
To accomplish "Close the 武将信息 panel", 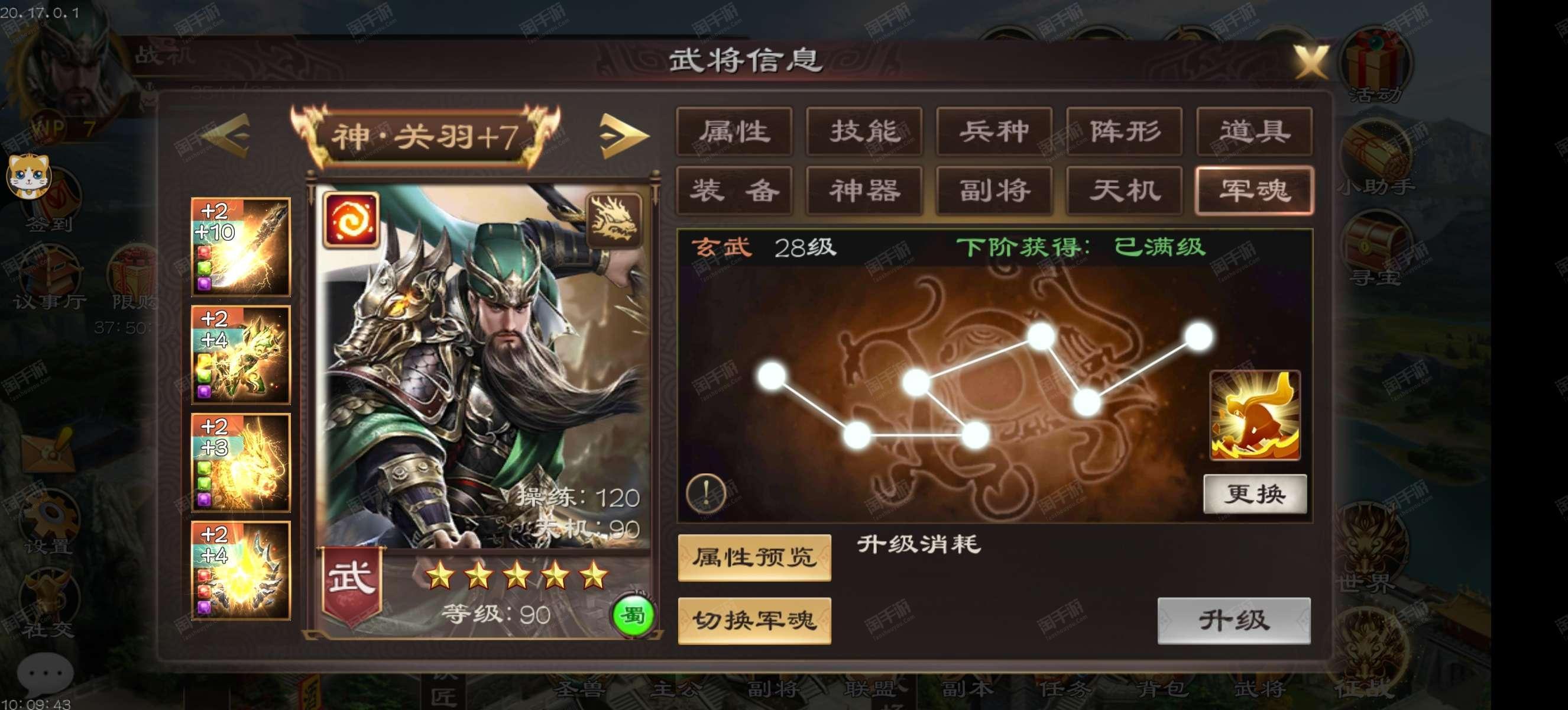I will click(x=1311, y=61).
